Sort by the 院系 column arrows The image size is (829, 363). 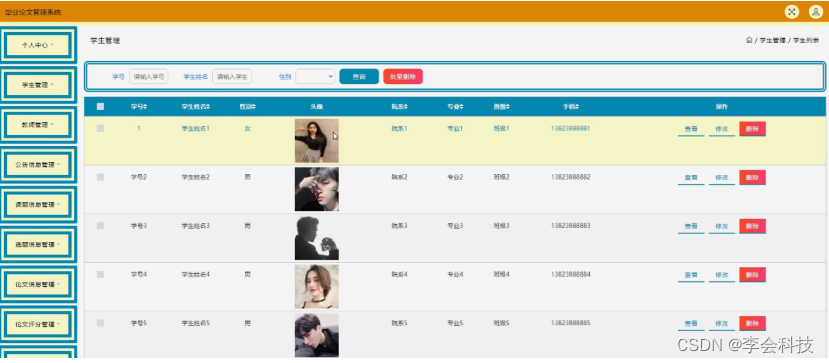(406, 107)
